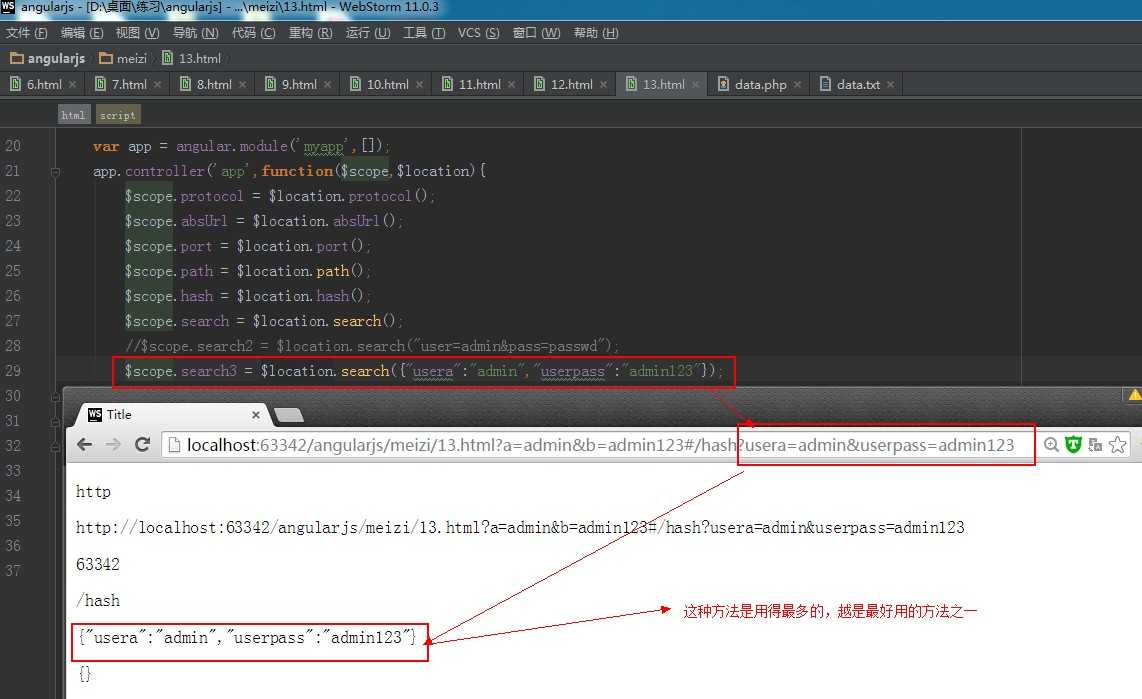Toggle the fold marker at line 31
The height and width of the screenshot is (699, 1142).
tap(55, 422)
